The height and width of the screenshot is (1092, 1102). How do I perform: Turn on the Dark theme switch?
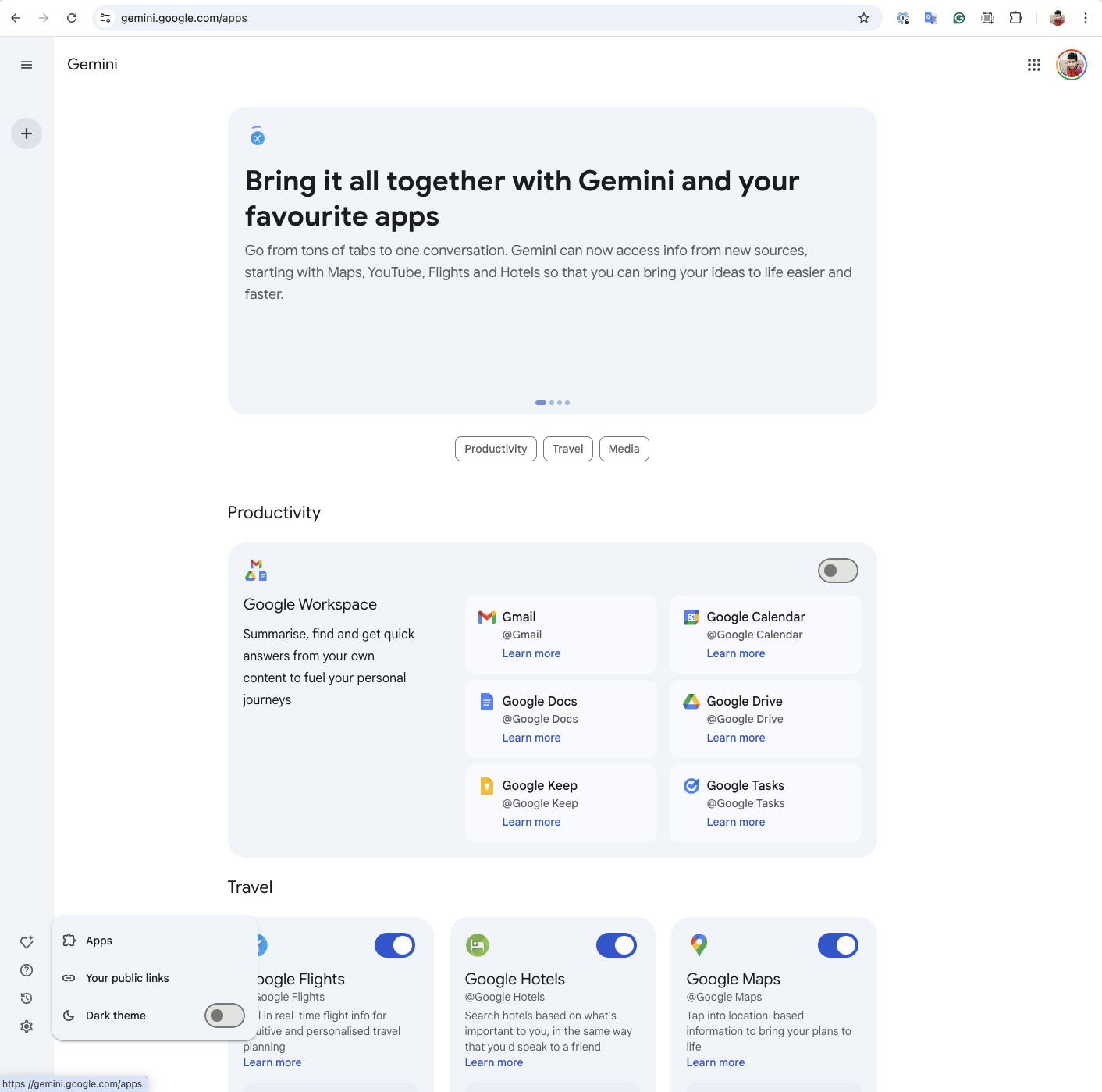[224, 1016]
